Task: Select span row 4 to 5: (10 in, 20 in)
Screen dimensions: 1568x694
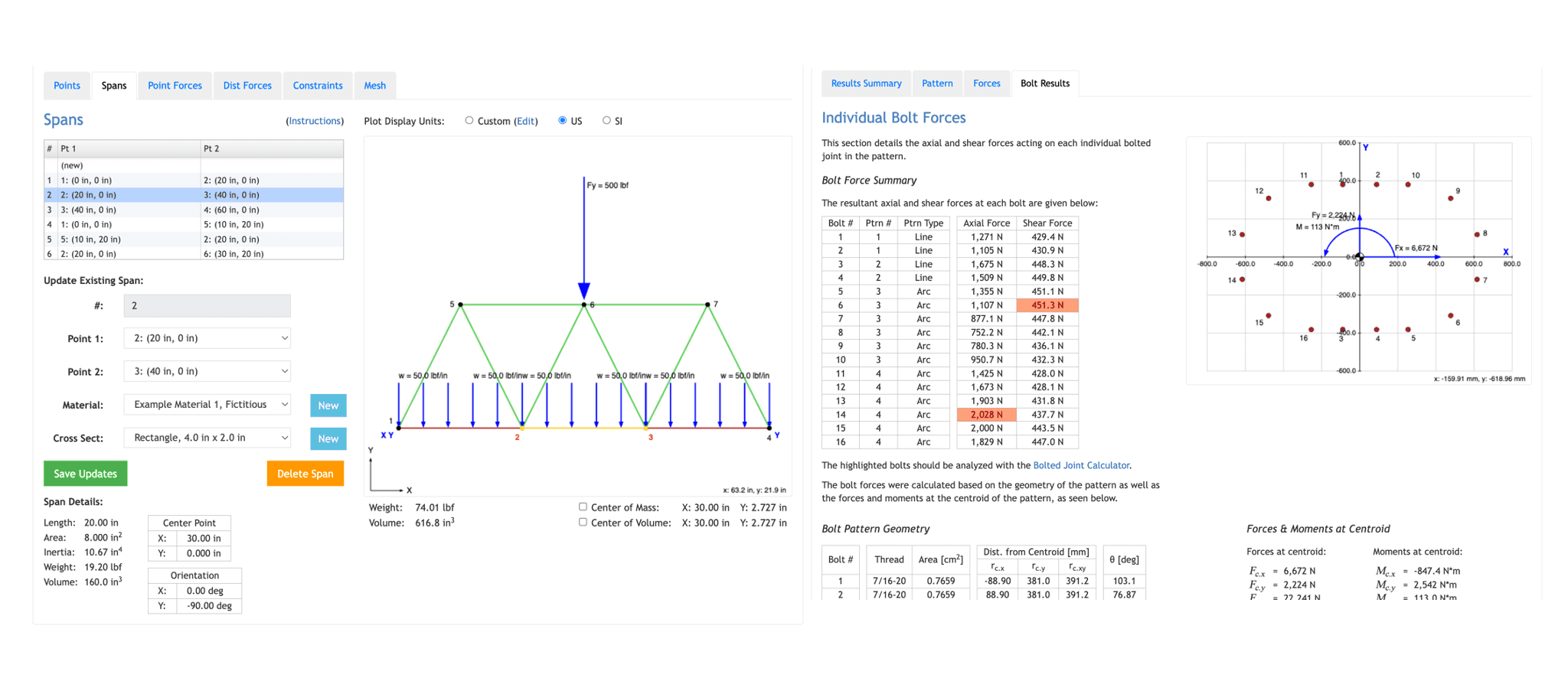Action: [x=194, y=224]
